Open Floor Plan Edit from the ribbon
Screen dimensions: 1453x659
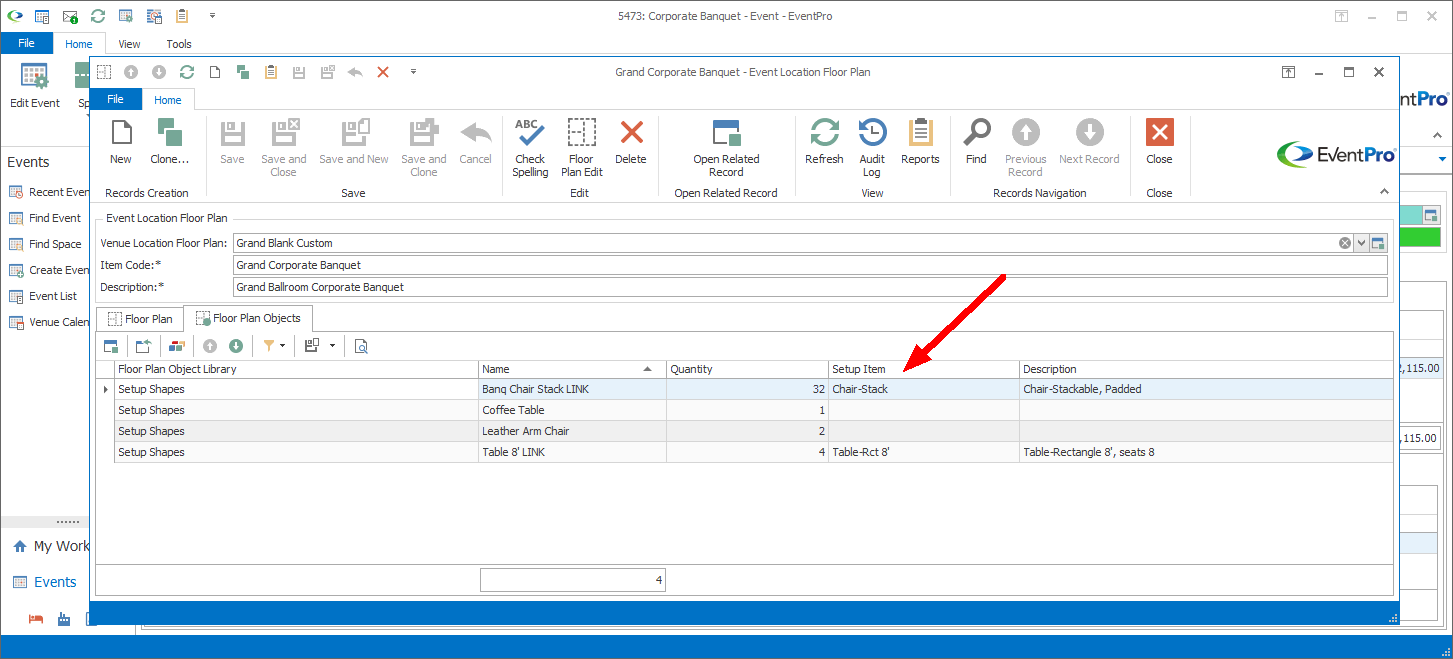coord(581,148)
